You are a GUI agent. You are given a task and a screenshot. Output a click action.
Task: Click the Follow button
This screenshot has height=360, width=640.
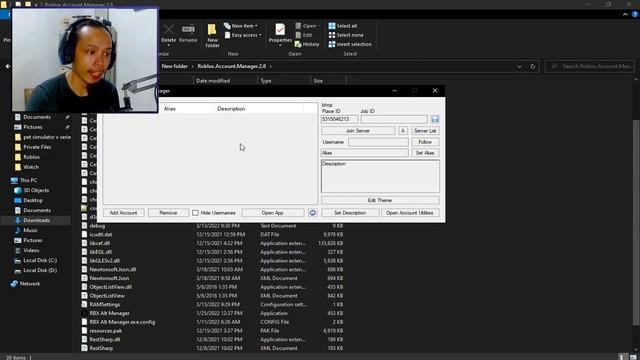point(425,142)
